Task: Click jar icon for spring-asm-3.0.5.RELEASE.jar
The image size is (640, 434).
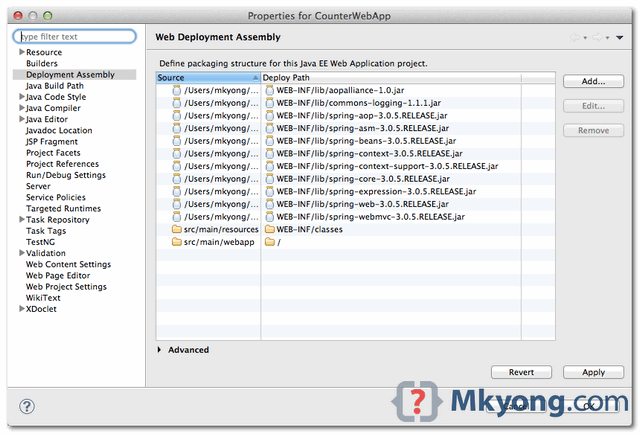Action: pyautogui.click(x=269, y=128)
